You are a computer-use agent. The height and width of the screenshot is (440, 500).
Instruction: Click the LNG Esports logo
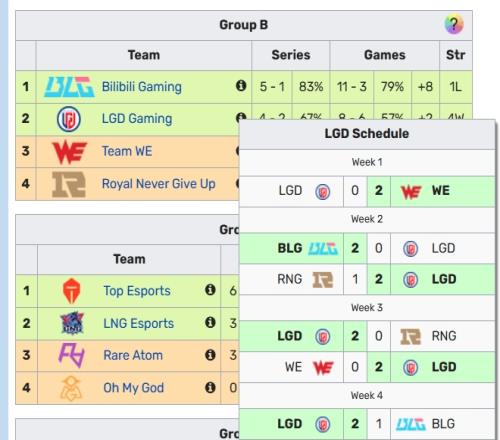(x=72, y=323)
